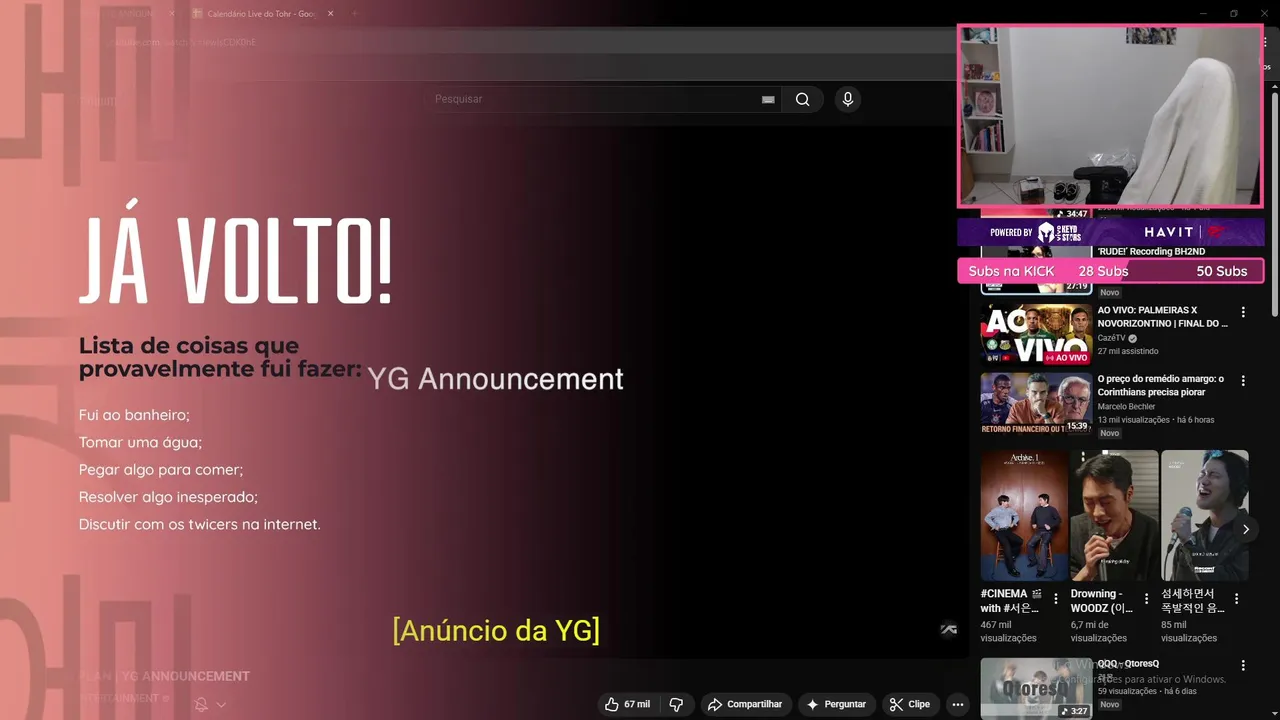Expand the chevron beside the notification bell
Viewport: 1280px width, 720px height.
[x=221, y=704]
